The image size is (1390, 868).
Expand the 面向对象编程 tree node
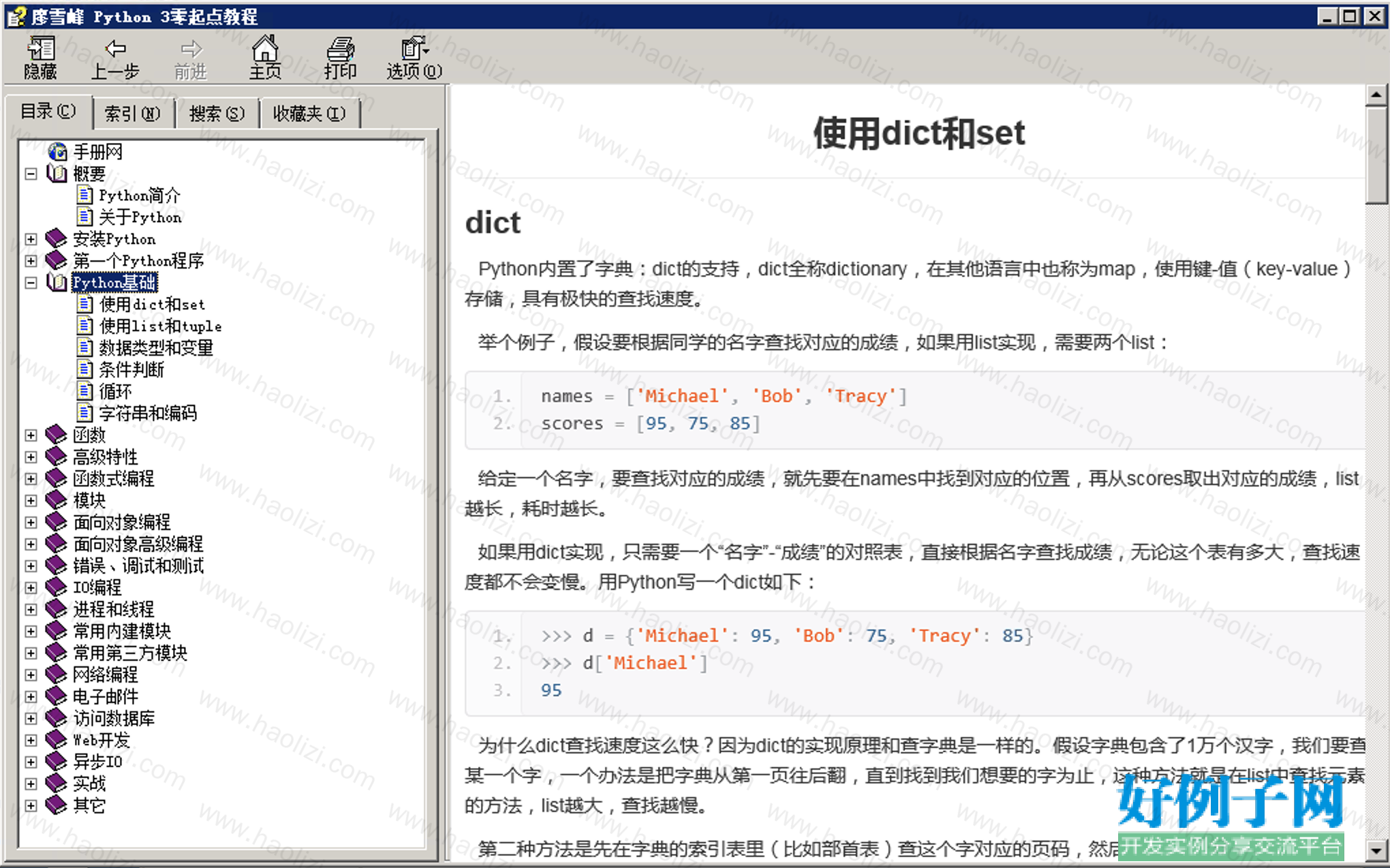click(31, 523)
